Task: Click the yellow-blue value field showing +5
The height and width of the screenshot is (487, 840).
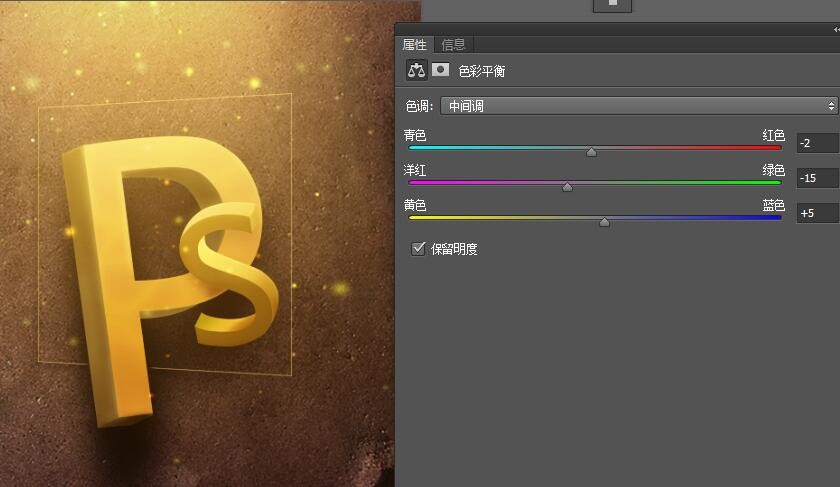Action: [817, 213]
